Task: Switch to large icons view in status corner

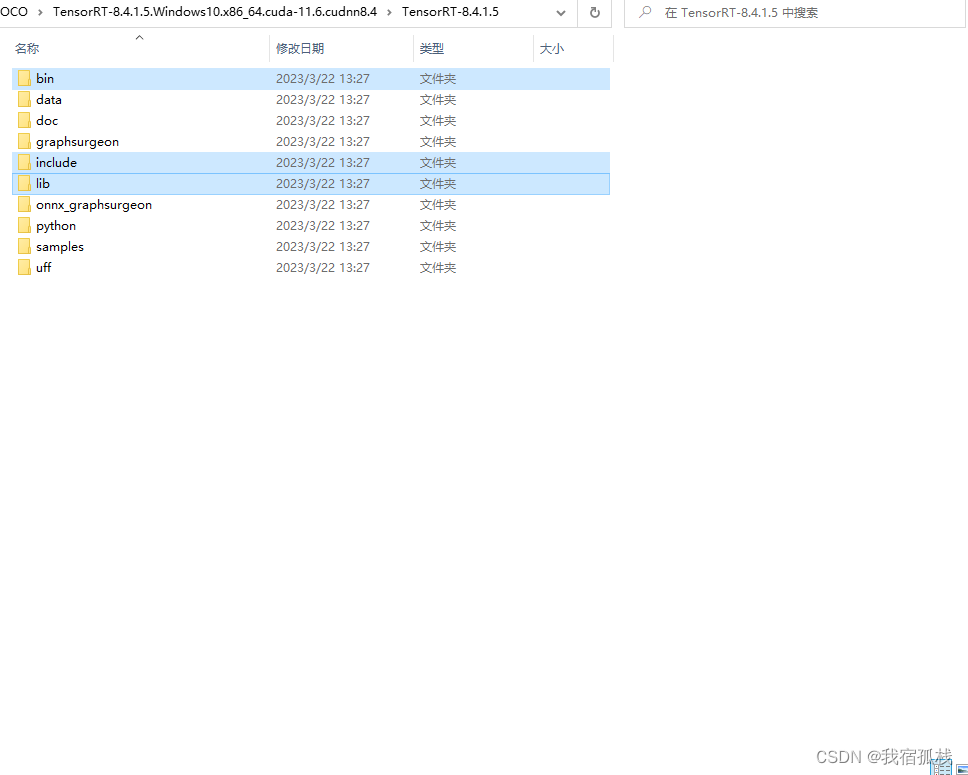Action: (961, 769)
